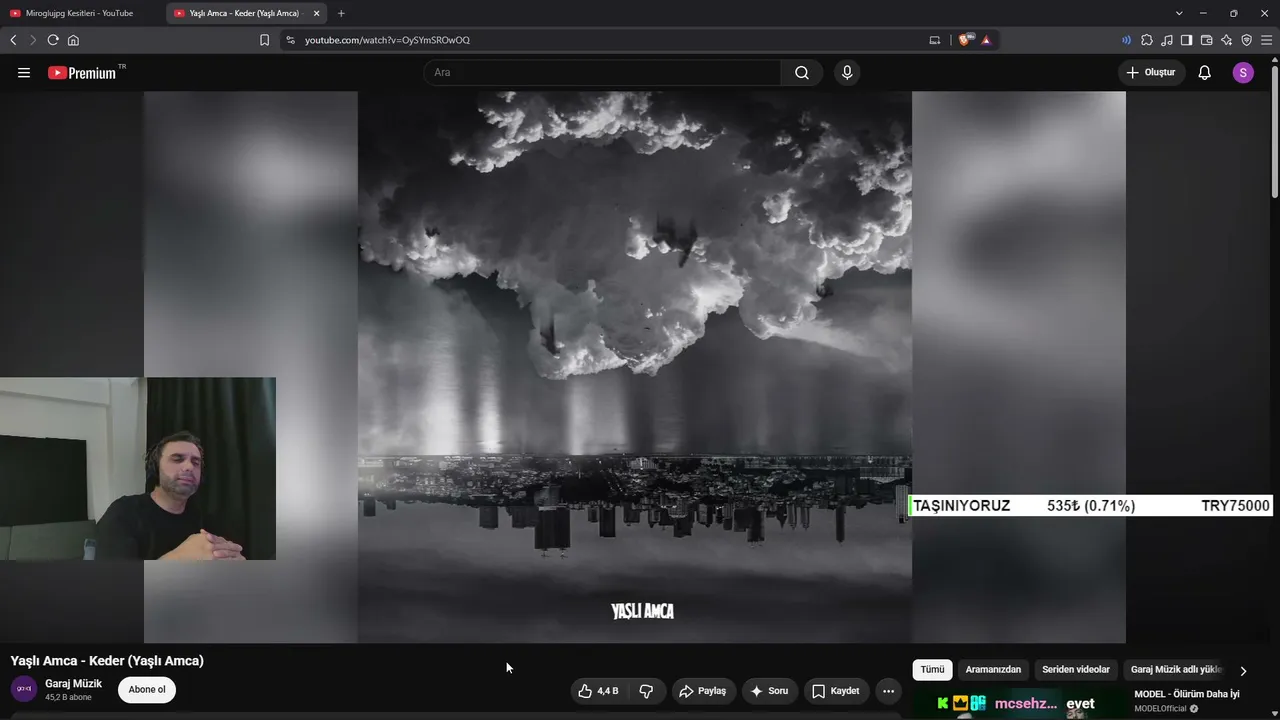Open YouTube notifications bell
The image size is (1280, 720).
click(x=1205, y=73)
